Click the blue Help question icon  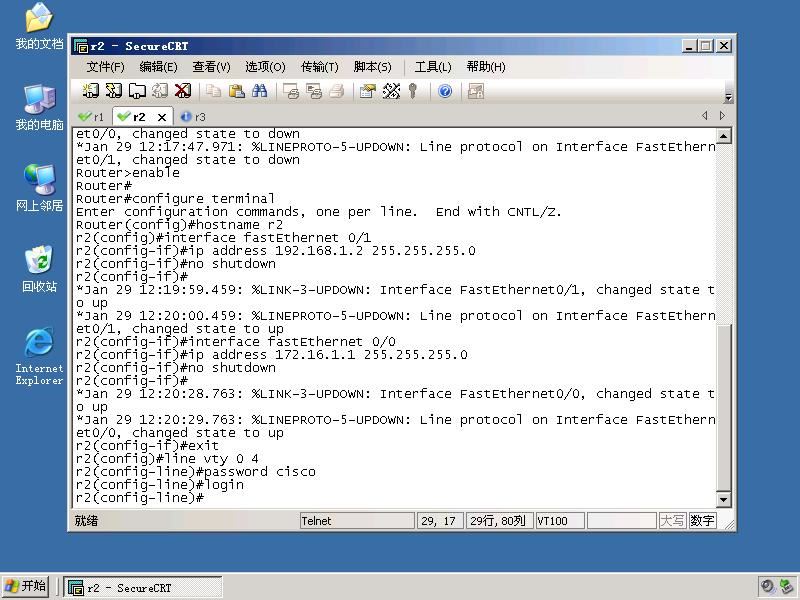click(x=445, y=91)
